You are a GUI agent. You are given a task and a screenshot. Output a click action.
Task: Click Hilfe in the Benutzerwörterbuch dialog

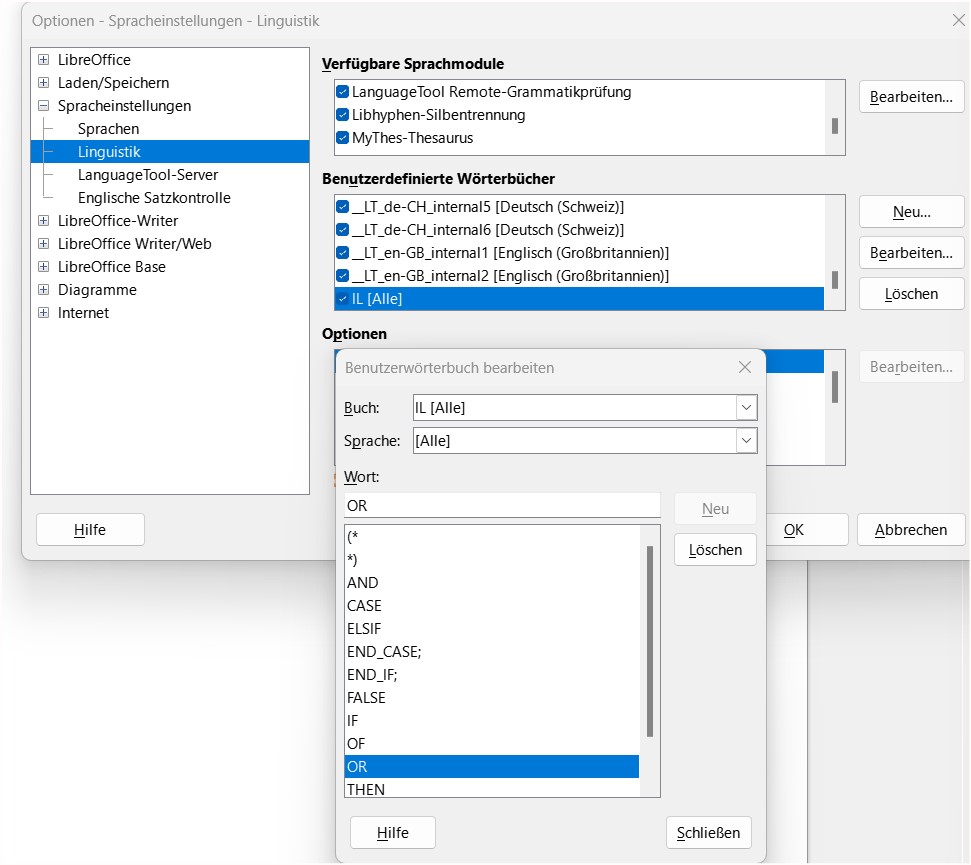tap(393, 832)
